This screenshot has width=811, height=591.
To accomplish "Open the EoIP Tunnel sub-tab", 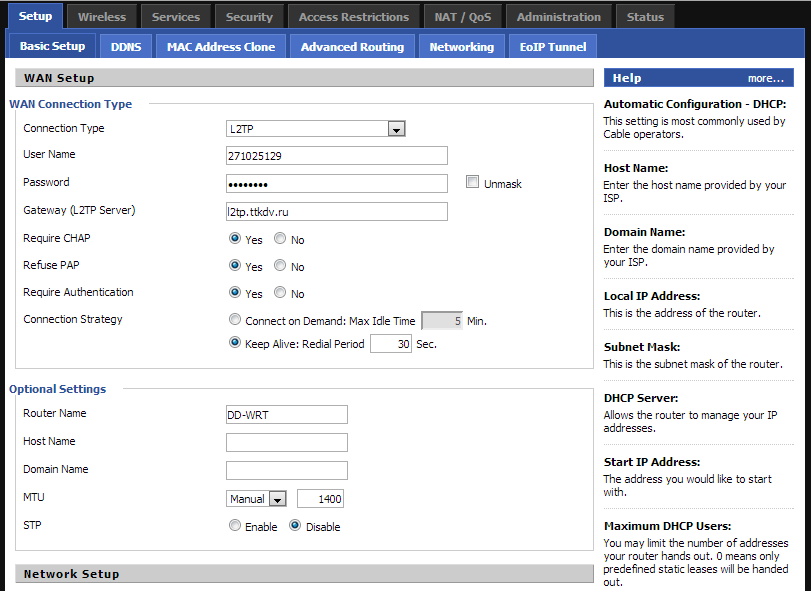I will click(553, 46).
